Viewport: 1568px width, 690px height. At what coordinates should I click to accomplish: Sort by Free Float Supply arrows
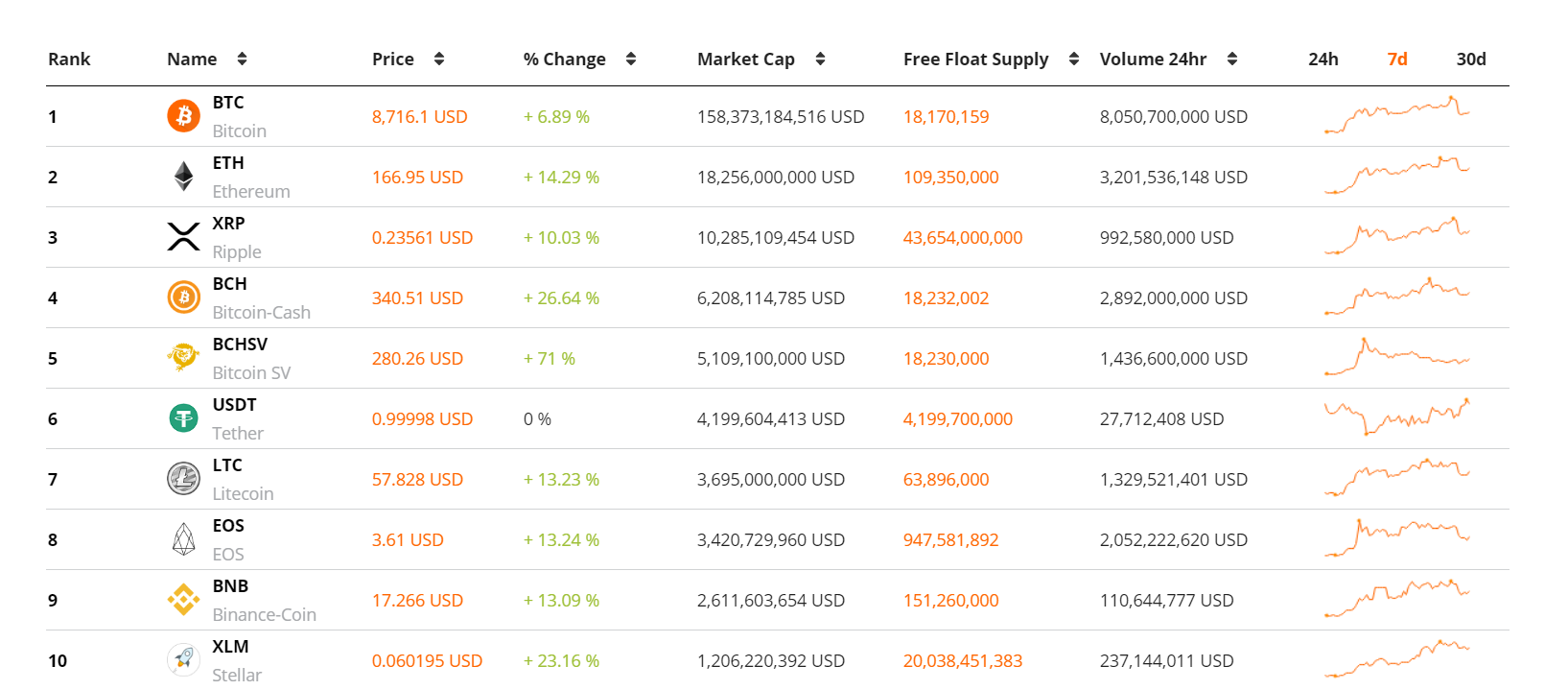[x=1074, y=59]
